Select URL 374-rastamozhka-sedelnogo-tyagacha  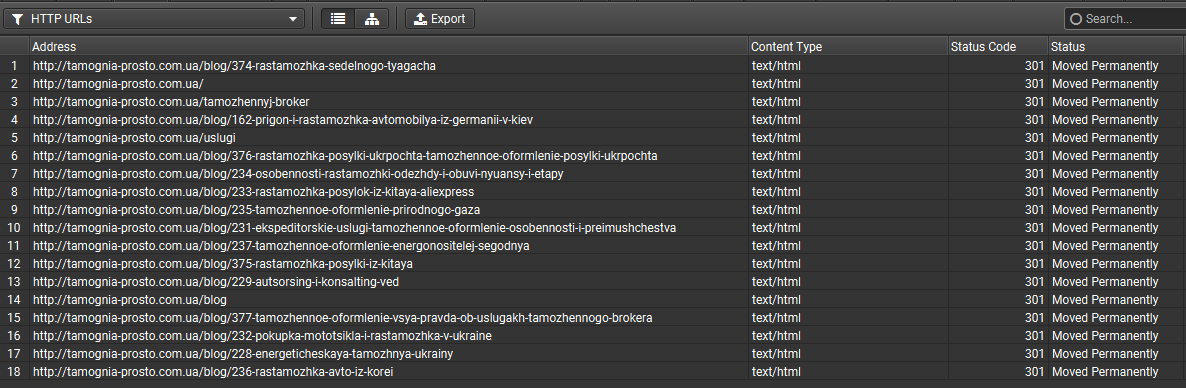pyautogui.click(x=234, y=66)
